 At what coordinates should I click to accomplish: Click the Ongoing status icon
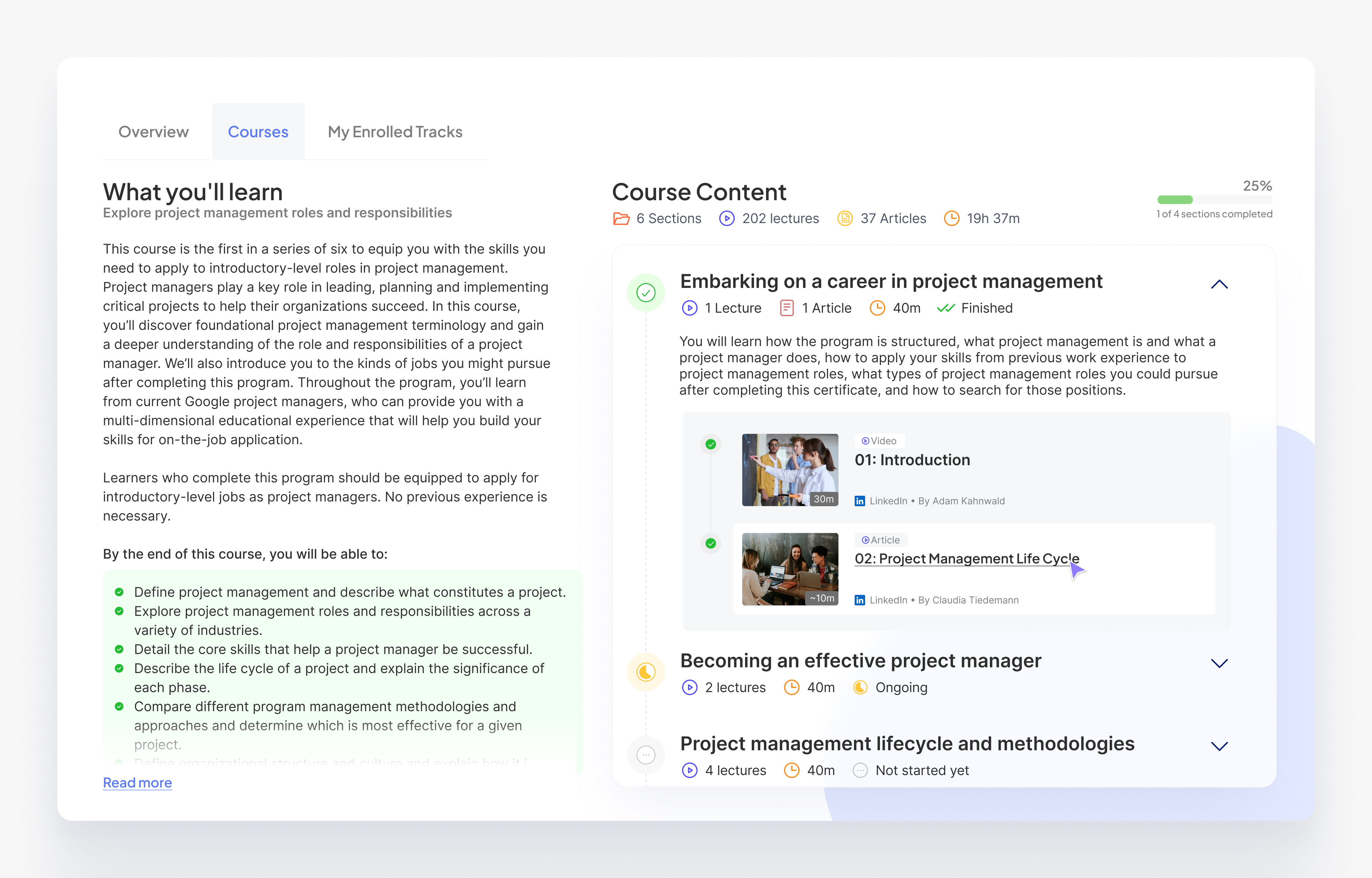coord(860,688)
